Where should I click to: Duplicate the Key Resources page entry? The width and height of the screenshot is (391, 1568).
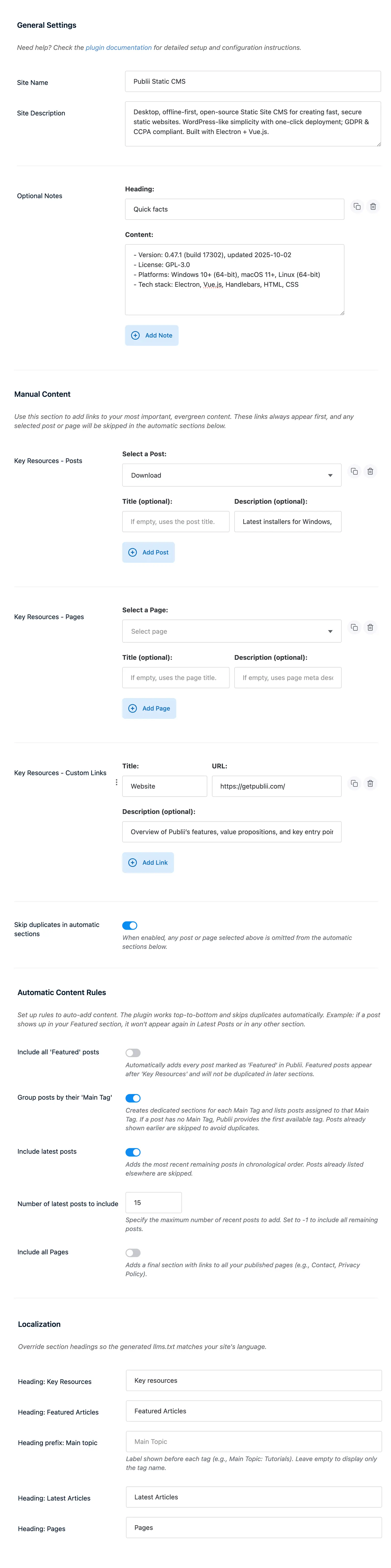click(x=354, y=627)
